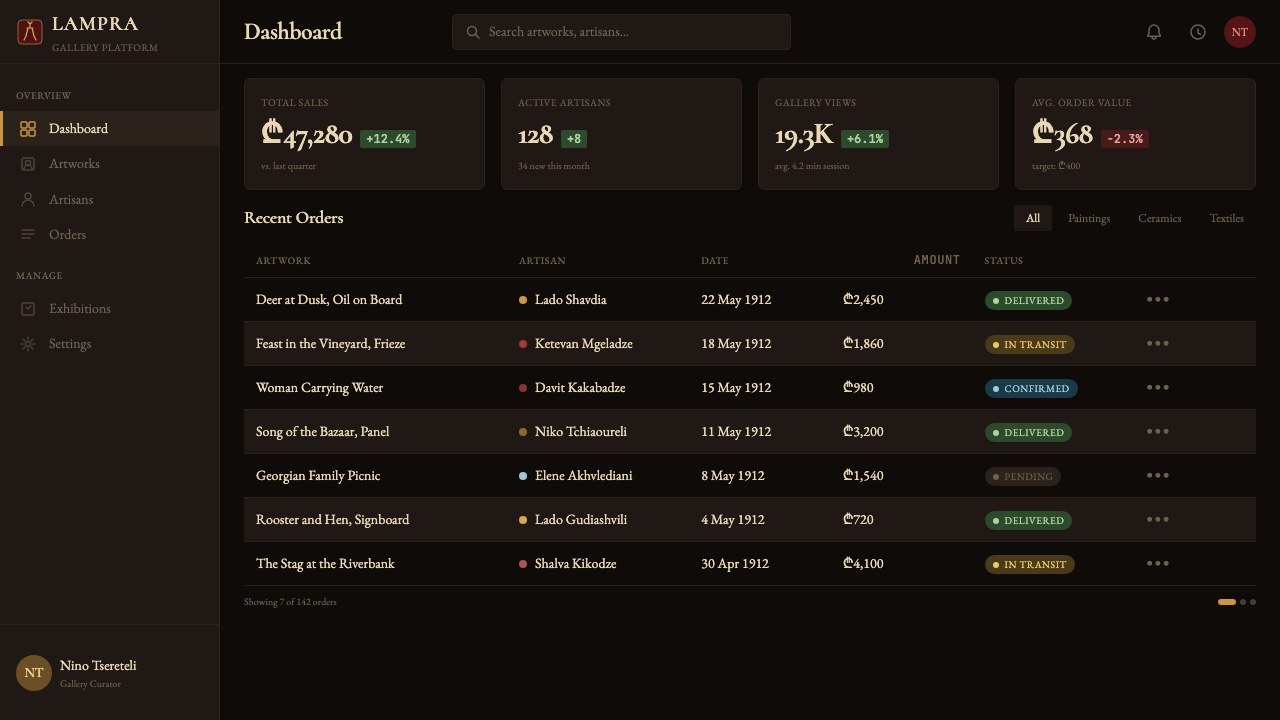
Task: Focus the Search artworks, artisans field
Action: [x=621, y=32]
